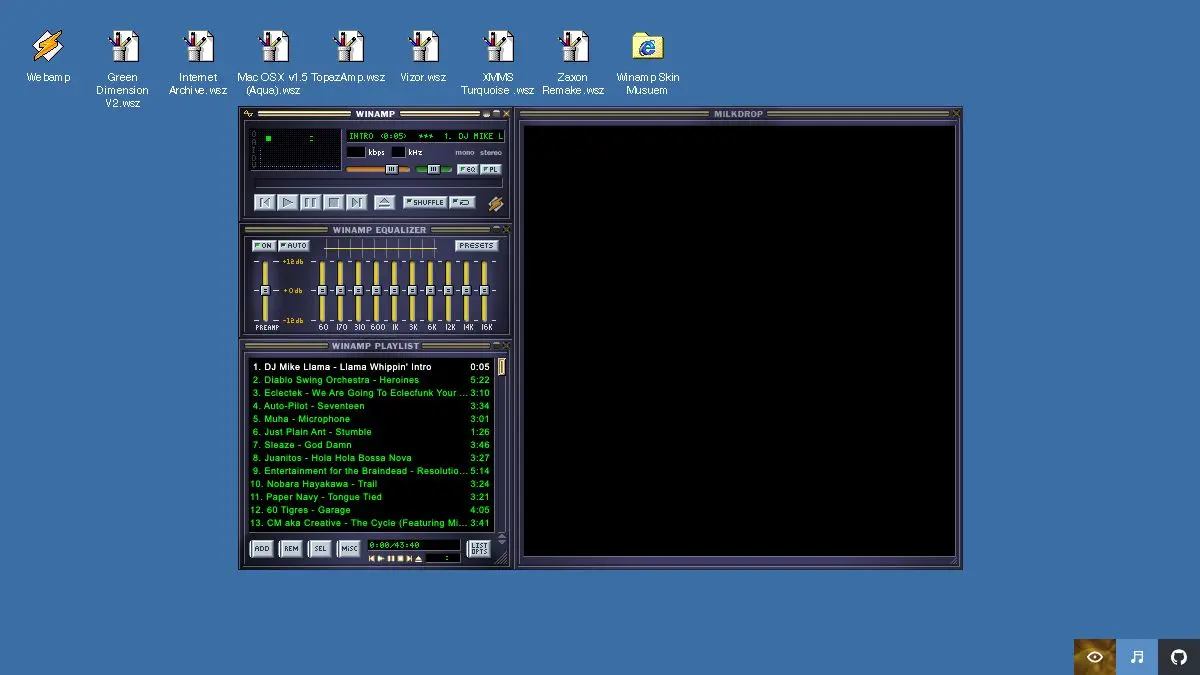Click the Next track button in Winamp main window
Screen dimensions: 1200x675
[x=357, y=202]
